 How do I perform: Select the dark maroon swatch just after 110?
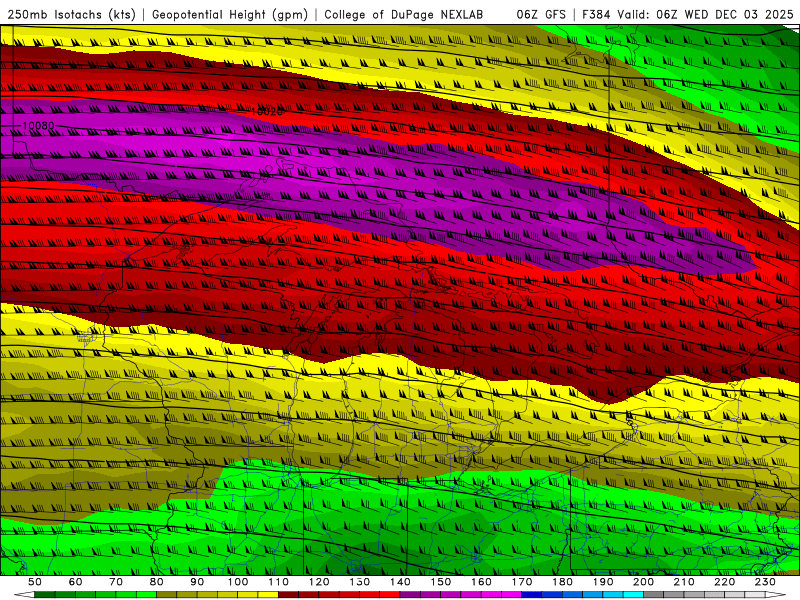click(288, 594)
